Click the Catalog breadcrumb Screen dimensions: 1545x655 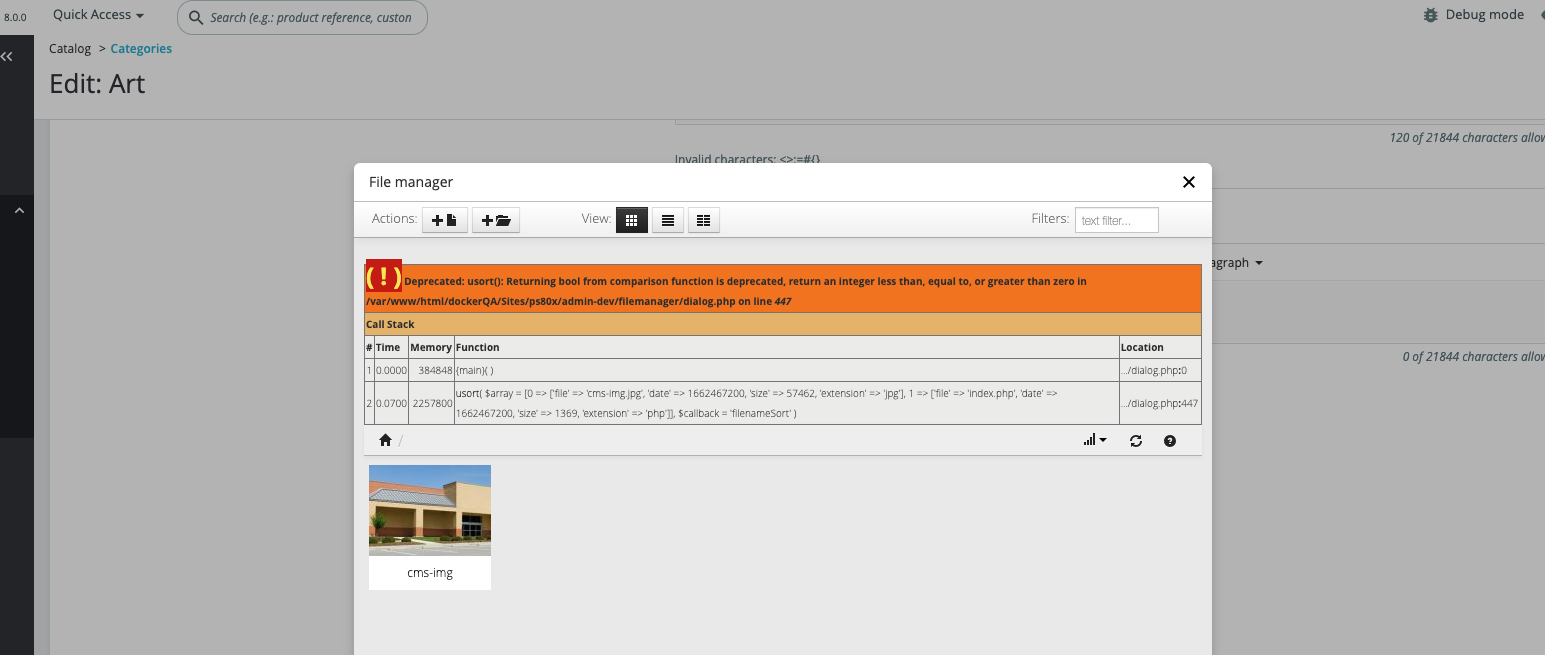coord(69,48)
